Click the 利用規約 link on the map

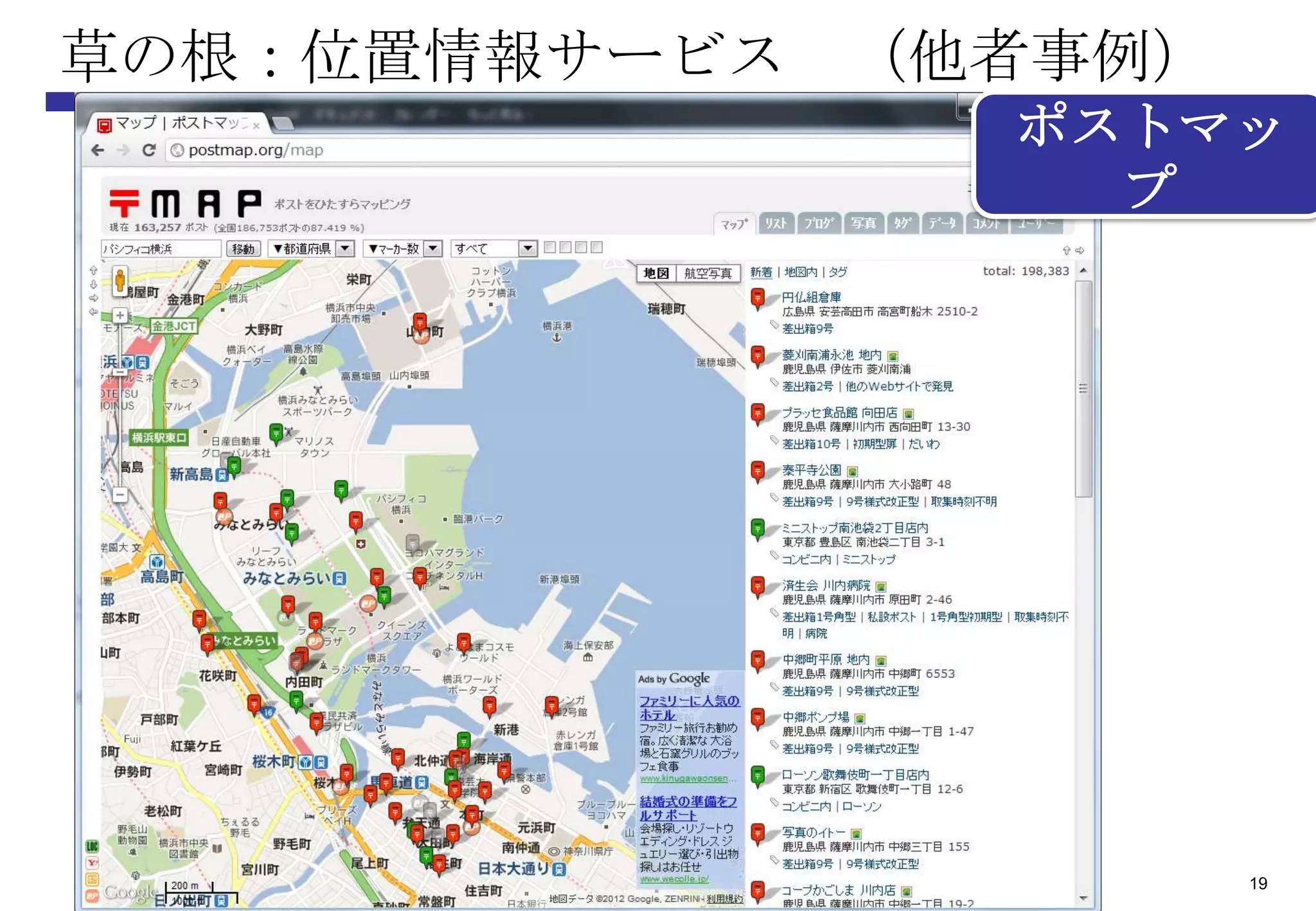[x=724, y=899]
